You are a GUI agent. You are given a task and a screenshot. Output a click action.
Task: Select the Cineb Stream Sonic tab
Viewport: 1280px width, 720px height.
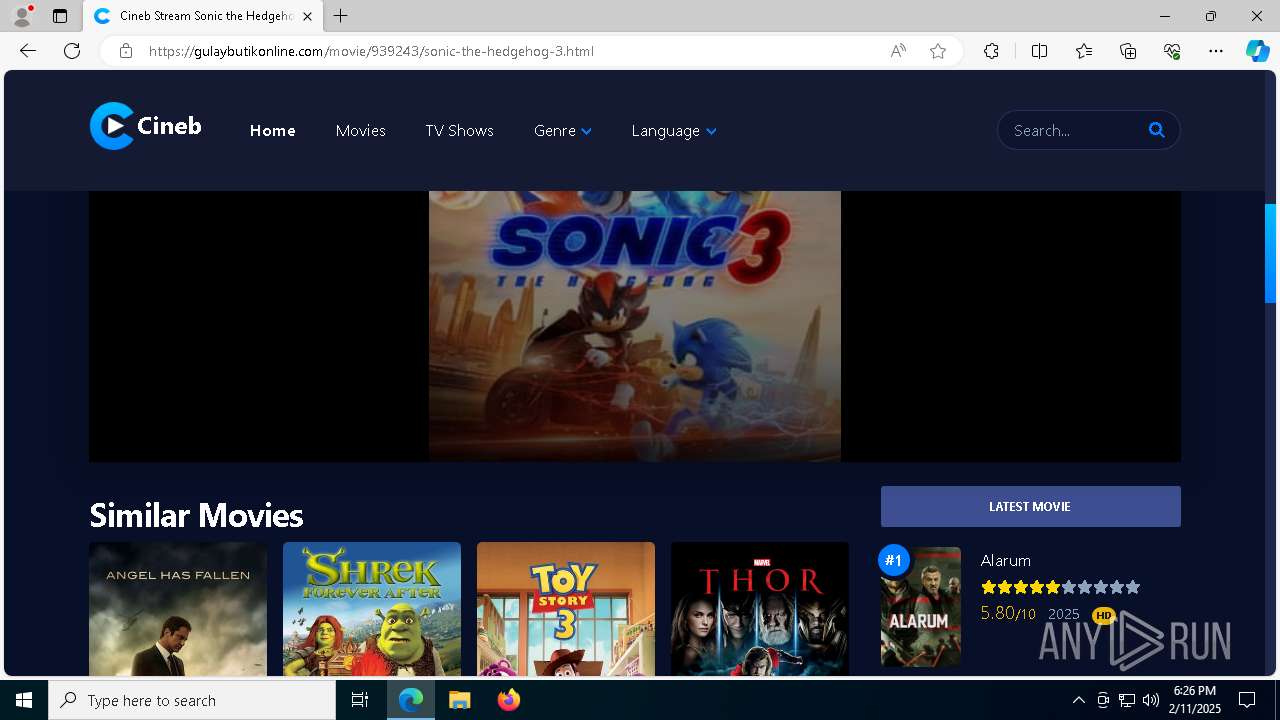[204, 16]
